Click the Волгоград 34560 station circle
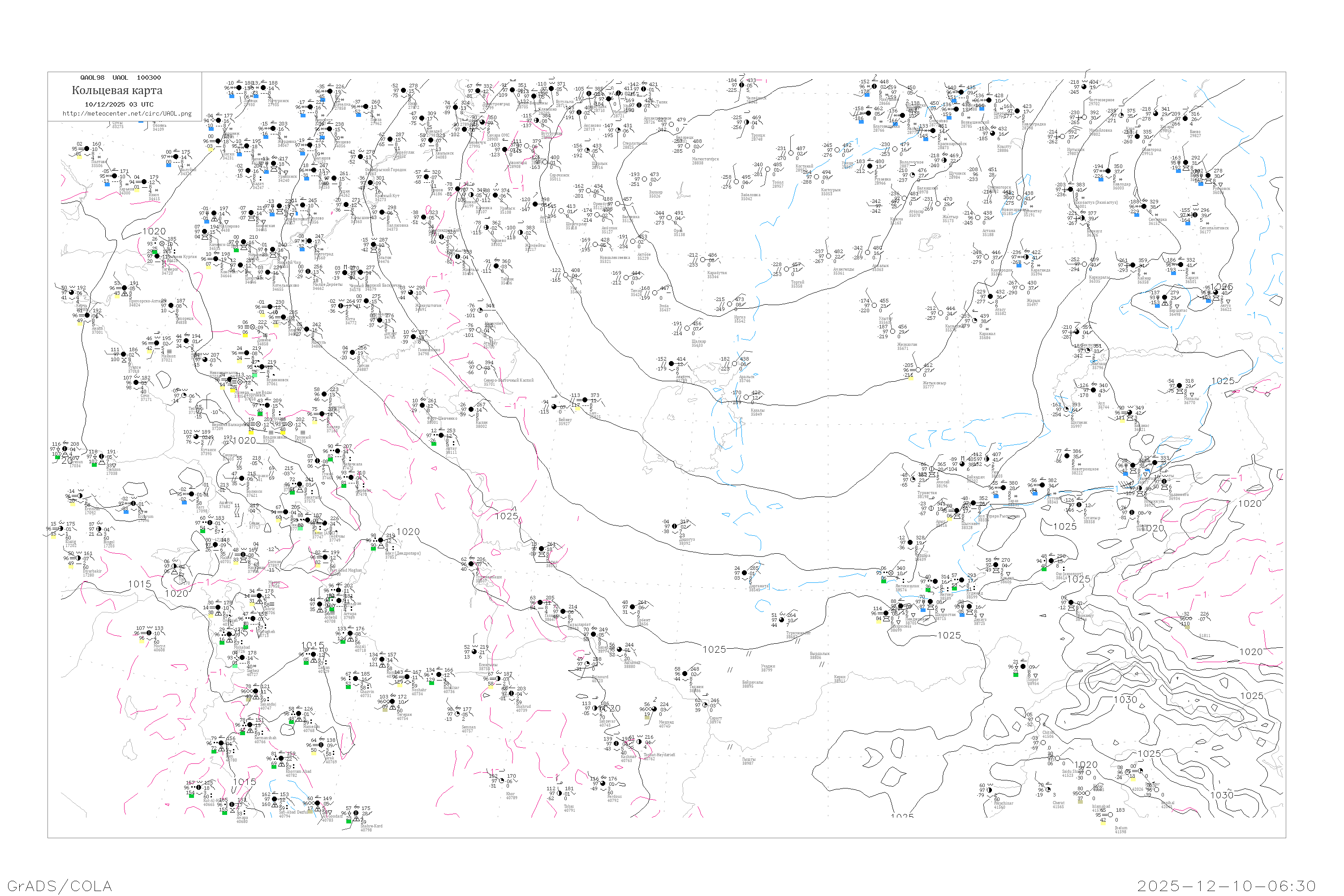The width and height of the screenshot is (1344, 896). point(309,241)
